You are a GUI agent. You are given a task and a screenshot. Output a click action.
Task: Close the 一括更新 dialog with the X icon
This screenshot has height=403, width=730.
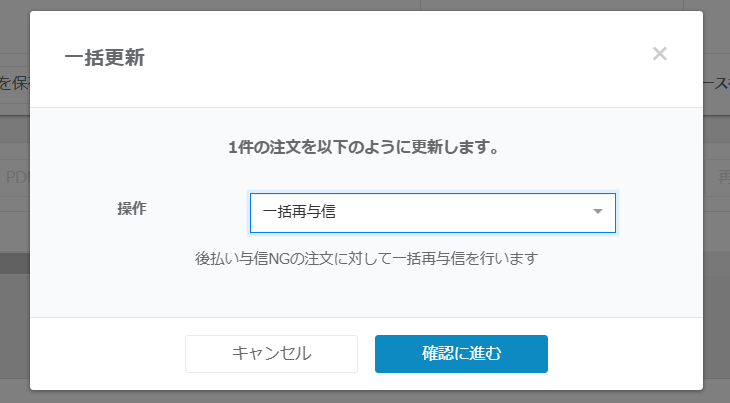click(x=659, y=54)
